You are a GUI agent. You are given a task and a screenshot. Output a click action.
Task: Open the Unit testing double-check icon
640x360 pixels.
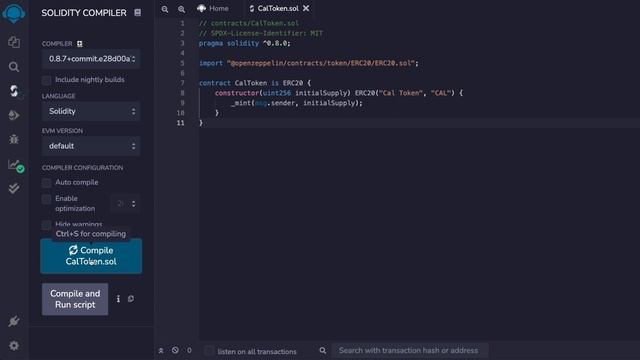click(14, 188)
